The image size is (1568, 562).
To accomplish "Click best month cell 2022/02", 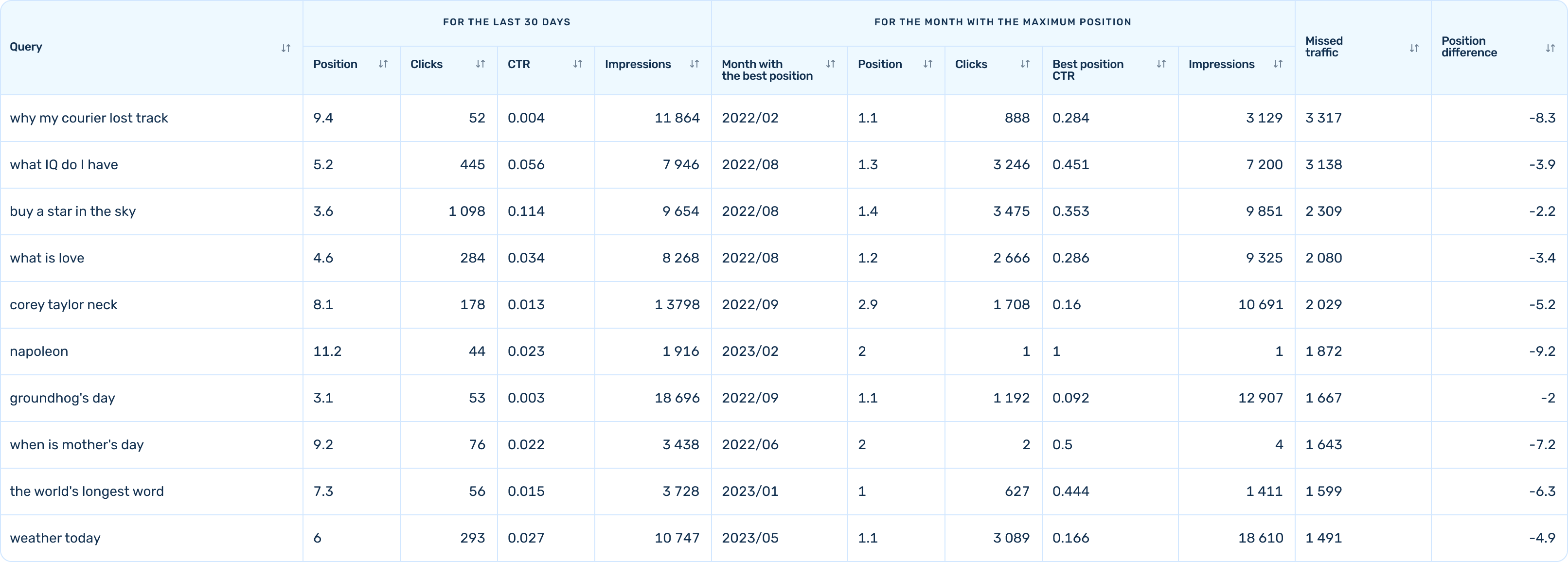I will pyautogui.click(x=750, y=118).
